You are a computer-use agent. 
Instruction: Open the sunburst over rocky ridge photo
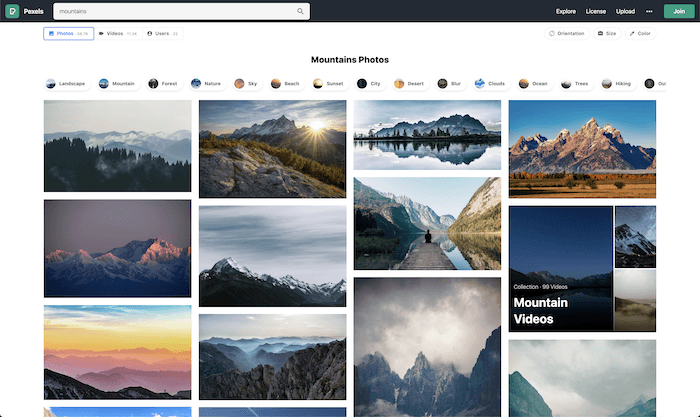pos(272,149)
